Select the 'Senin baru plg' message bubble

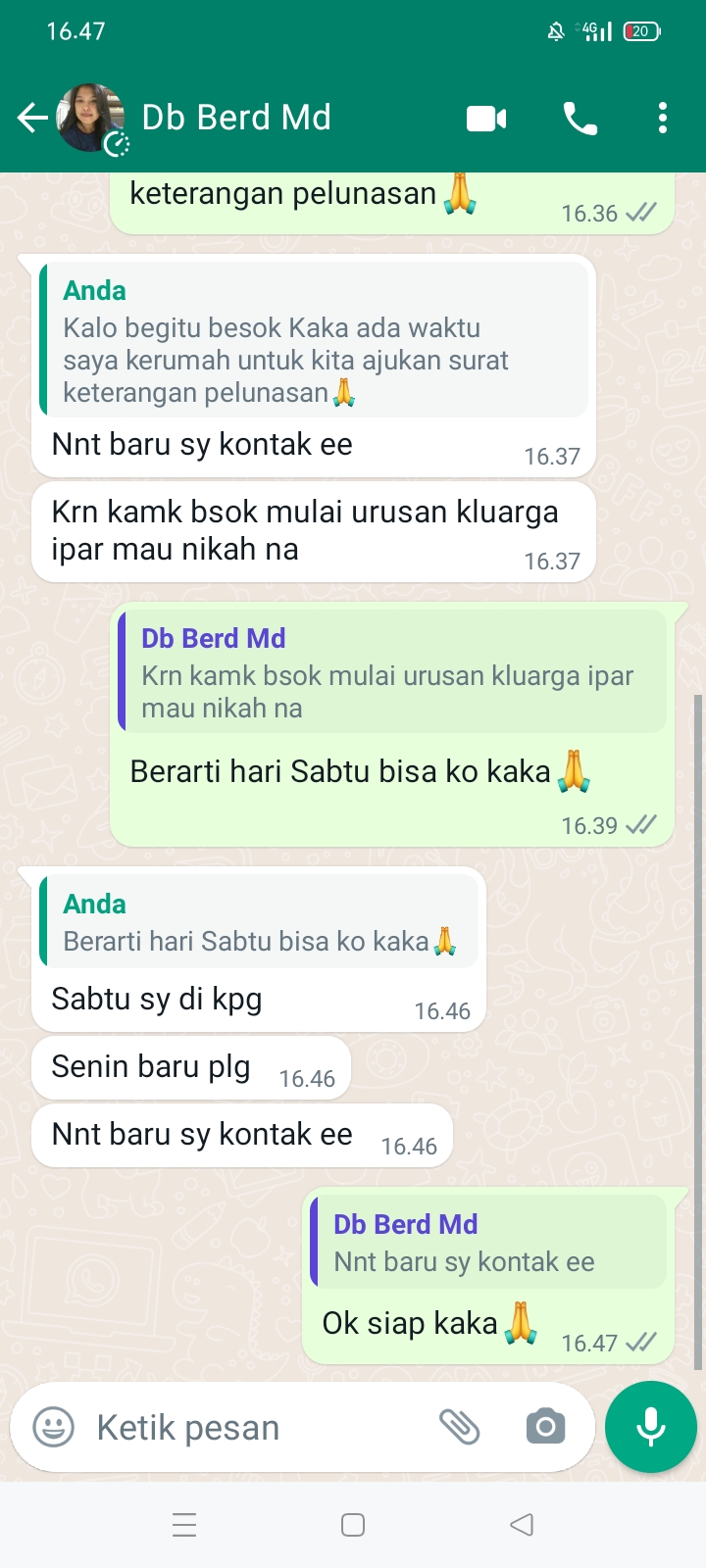tap(191, 1068)
